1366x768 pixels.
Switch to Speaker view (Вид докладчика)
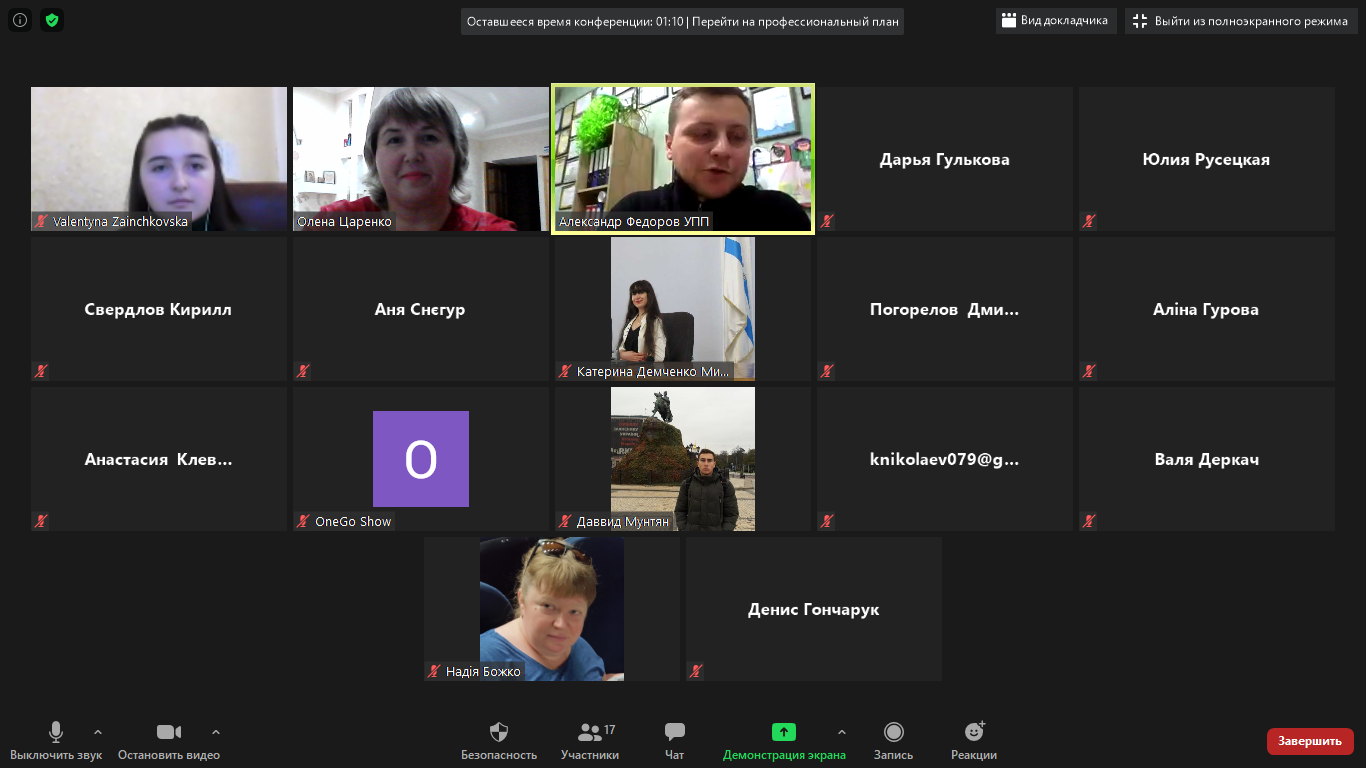coord(1056,21)
